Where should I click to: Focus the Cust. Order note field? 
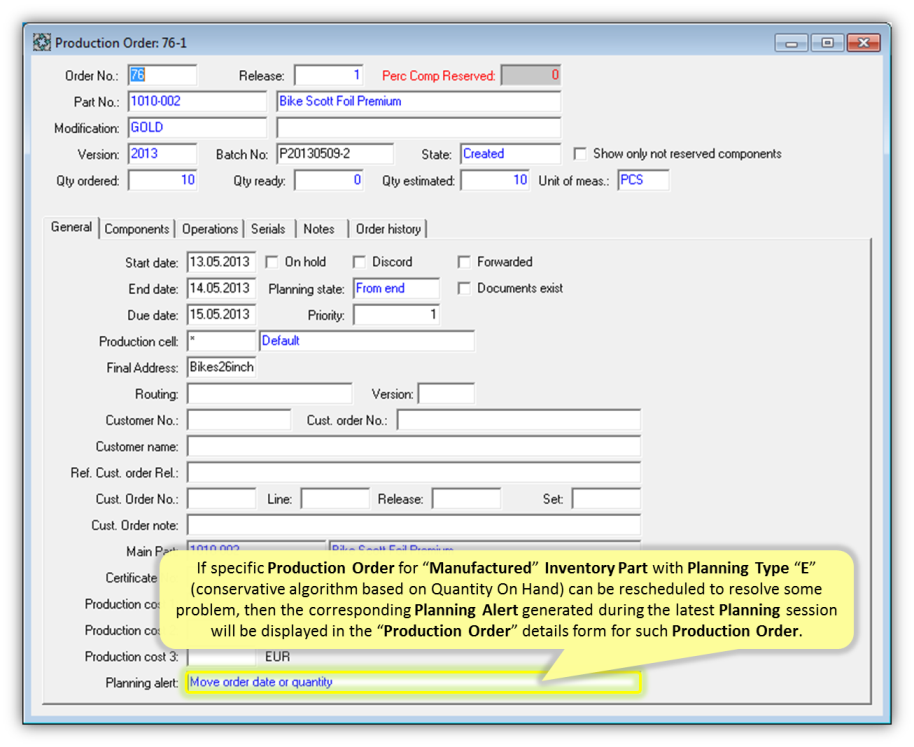pyautogui.click(x=414, y=524)
